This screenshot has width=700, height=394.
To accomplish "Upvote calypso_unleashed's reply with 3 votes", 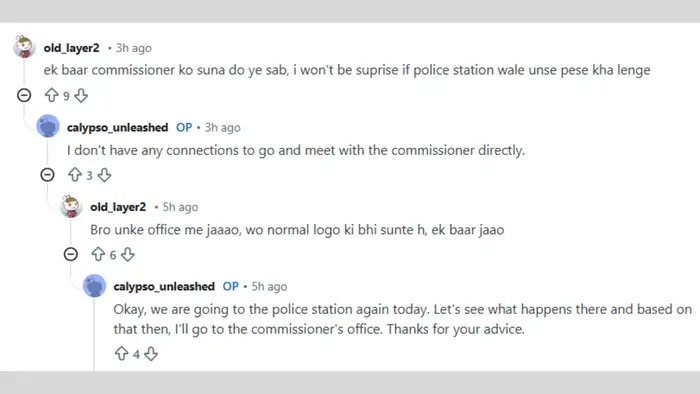I will [x=75, y=174].
